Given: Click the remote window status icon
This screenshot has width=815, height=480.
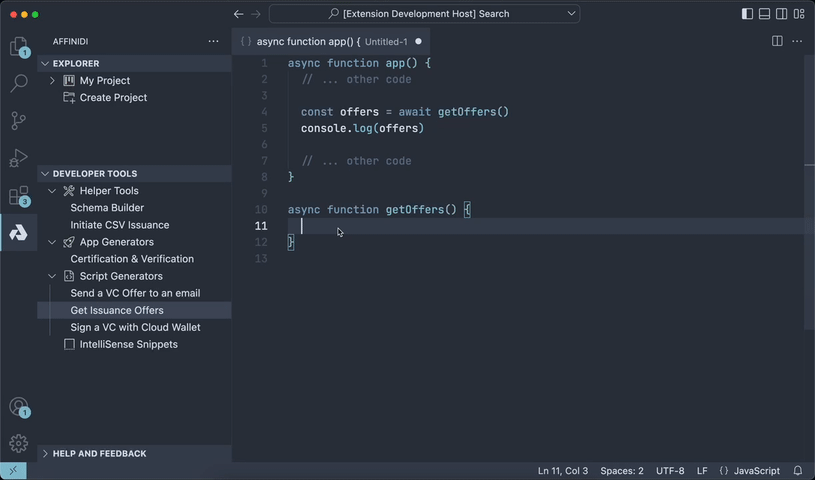Looking at the screenshot, I should click(13, 471).
